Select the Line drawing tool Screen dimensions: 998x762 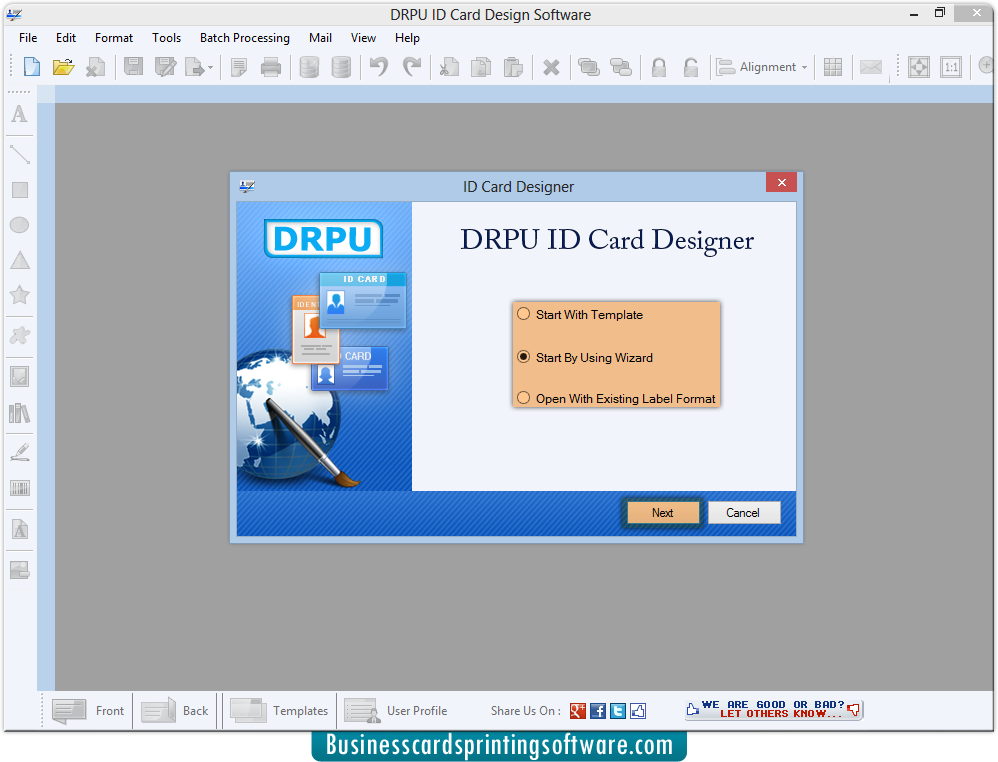tap(20, 154)
